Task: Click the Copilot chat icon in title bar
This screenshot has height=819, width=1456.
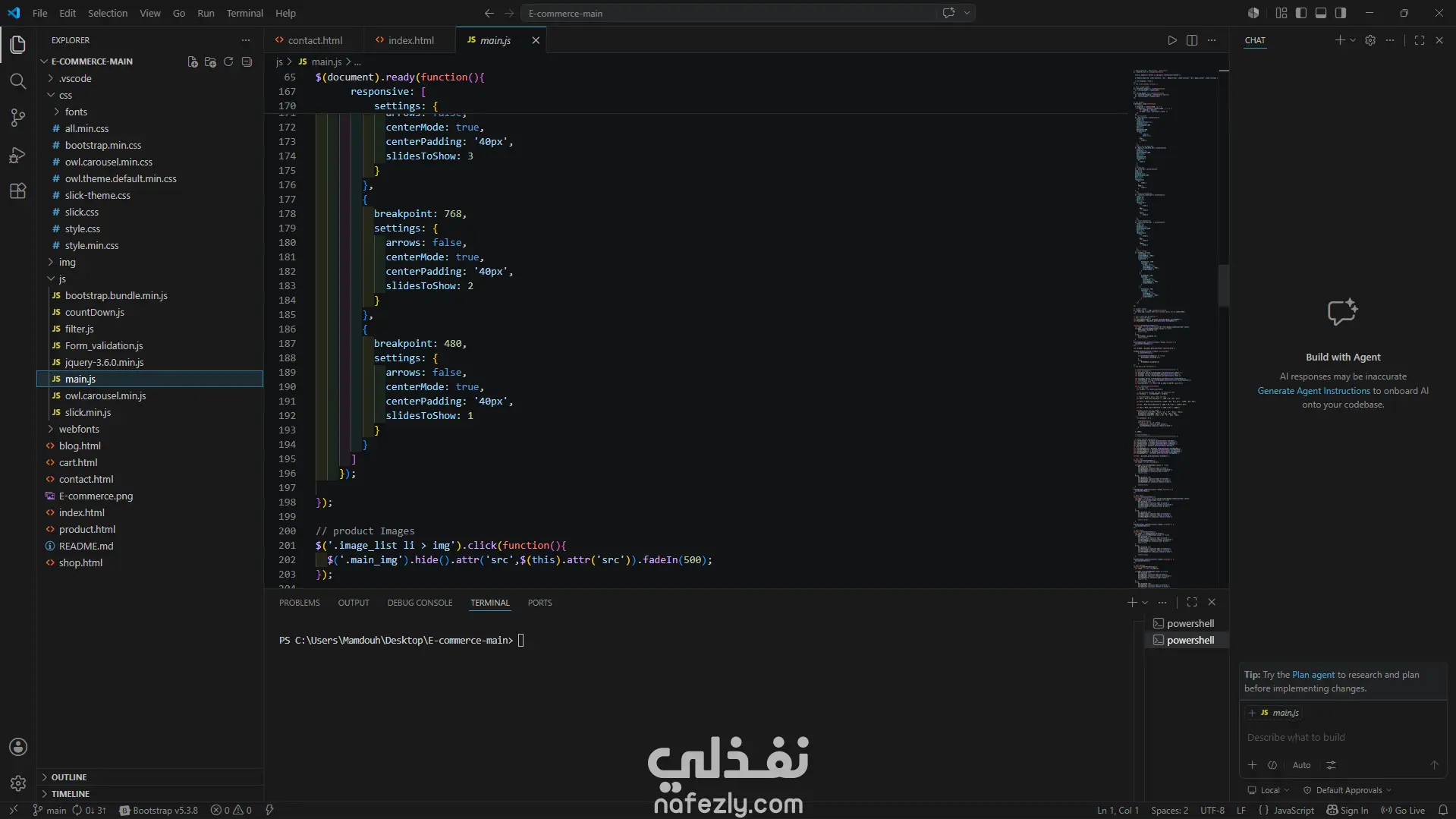Action: 948,13
